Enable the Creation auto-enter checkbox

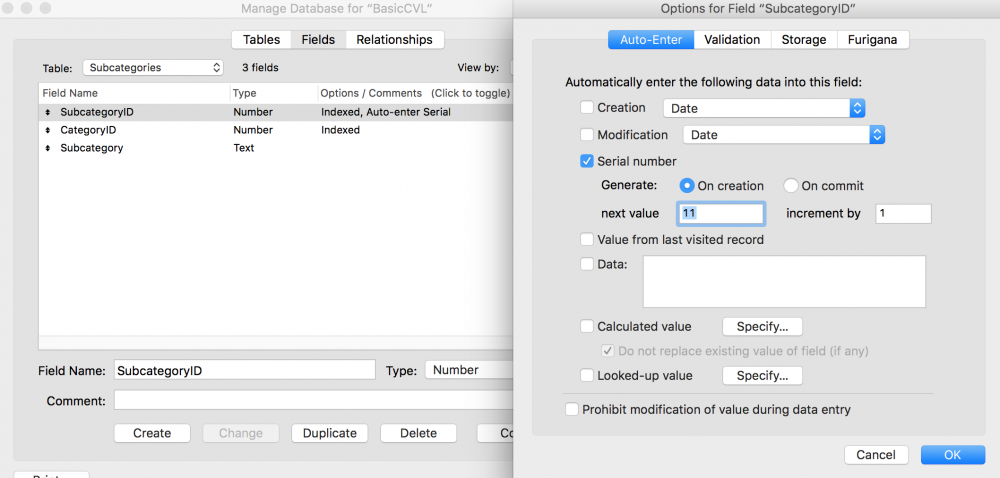[x=587, y=108]
